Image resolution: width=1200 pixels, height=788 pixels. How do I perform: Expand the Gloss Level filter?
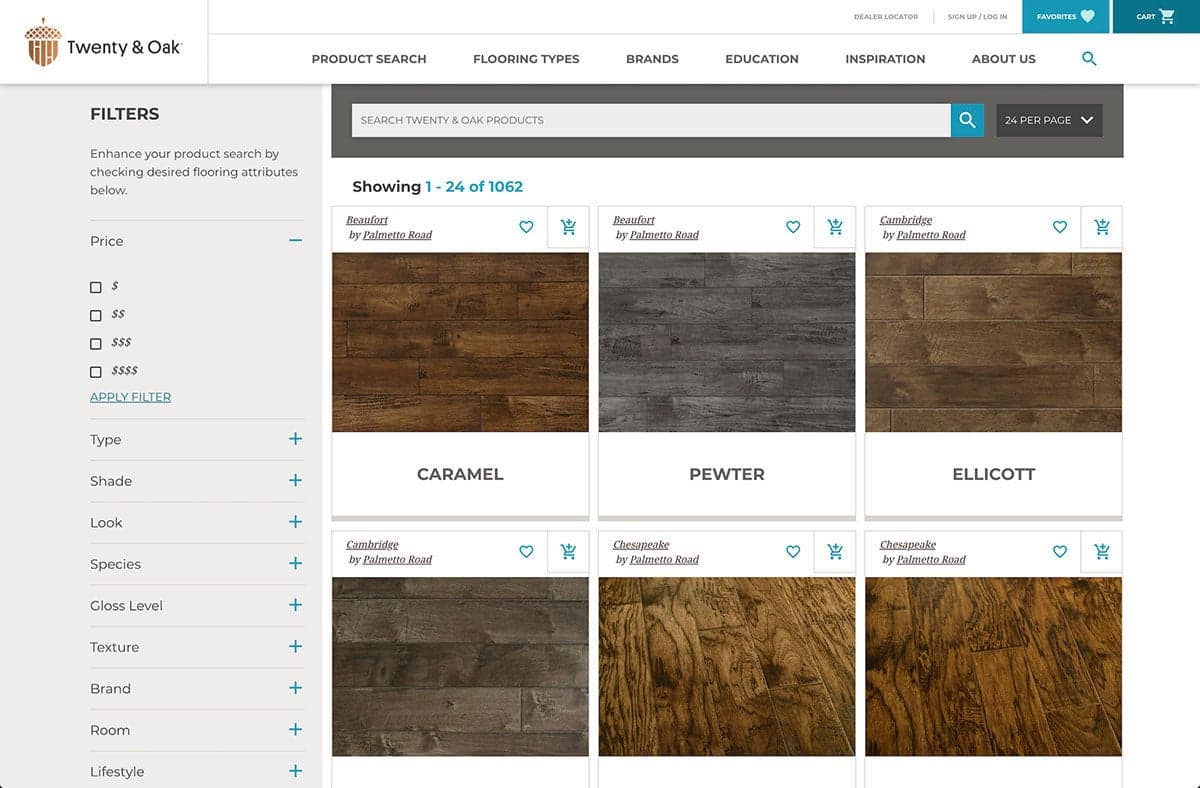point(295,605)
